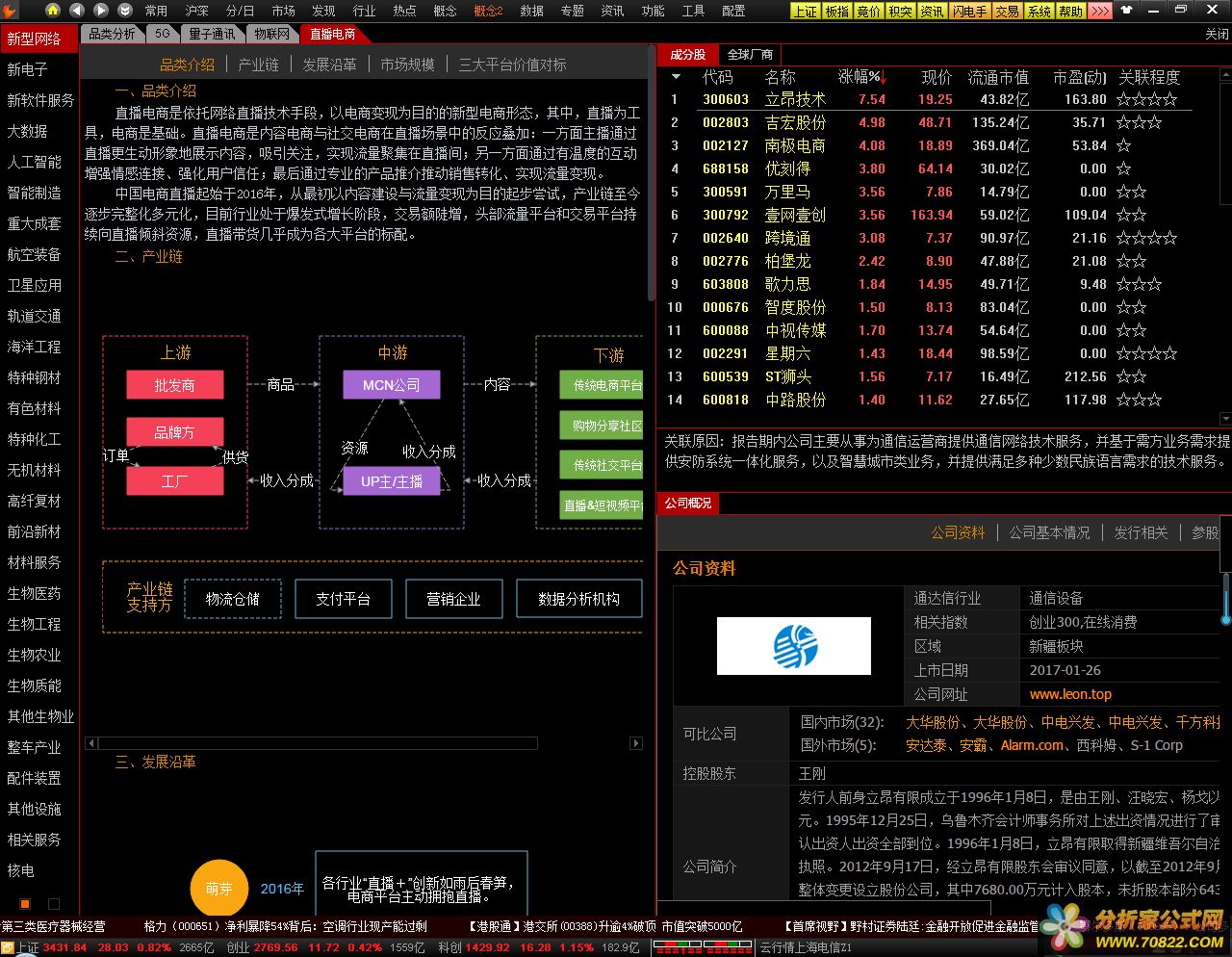Open www.leon.top company website link

[x=1070, y=694]
